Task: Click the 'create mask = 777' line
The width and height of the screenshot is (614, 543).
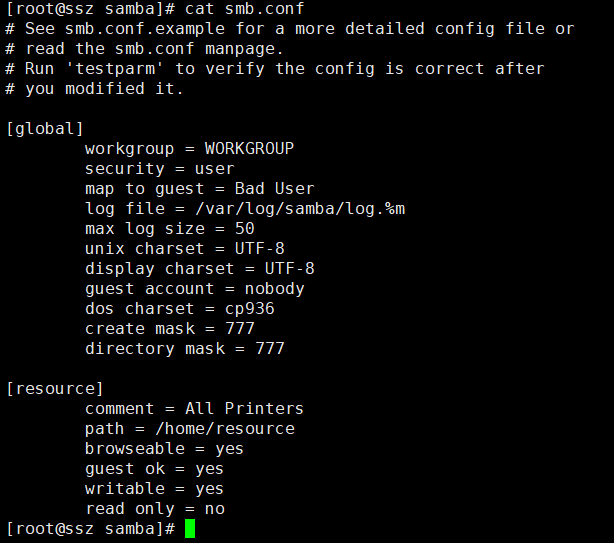Action: coord(170,329)
